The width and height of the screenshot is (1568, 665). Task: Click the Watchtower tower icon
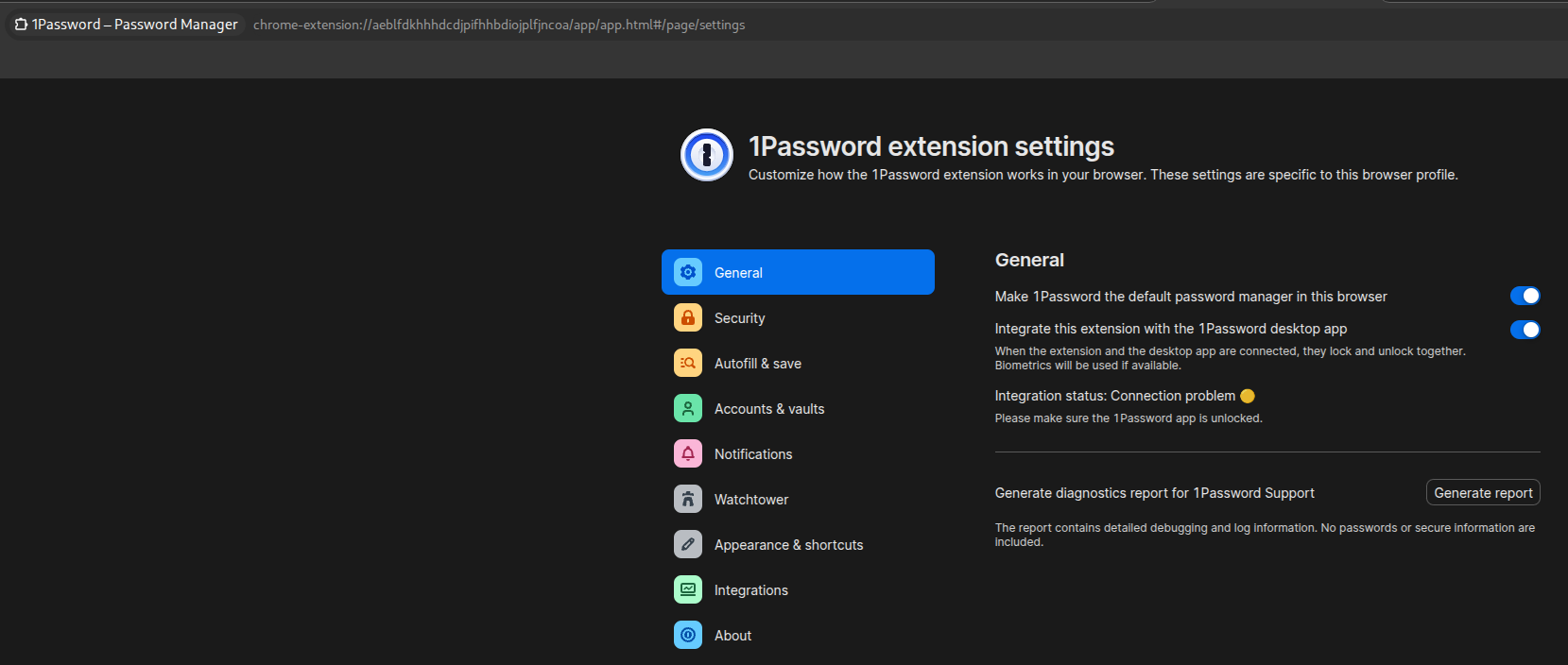pyautogui.click(x=688, y=499)
